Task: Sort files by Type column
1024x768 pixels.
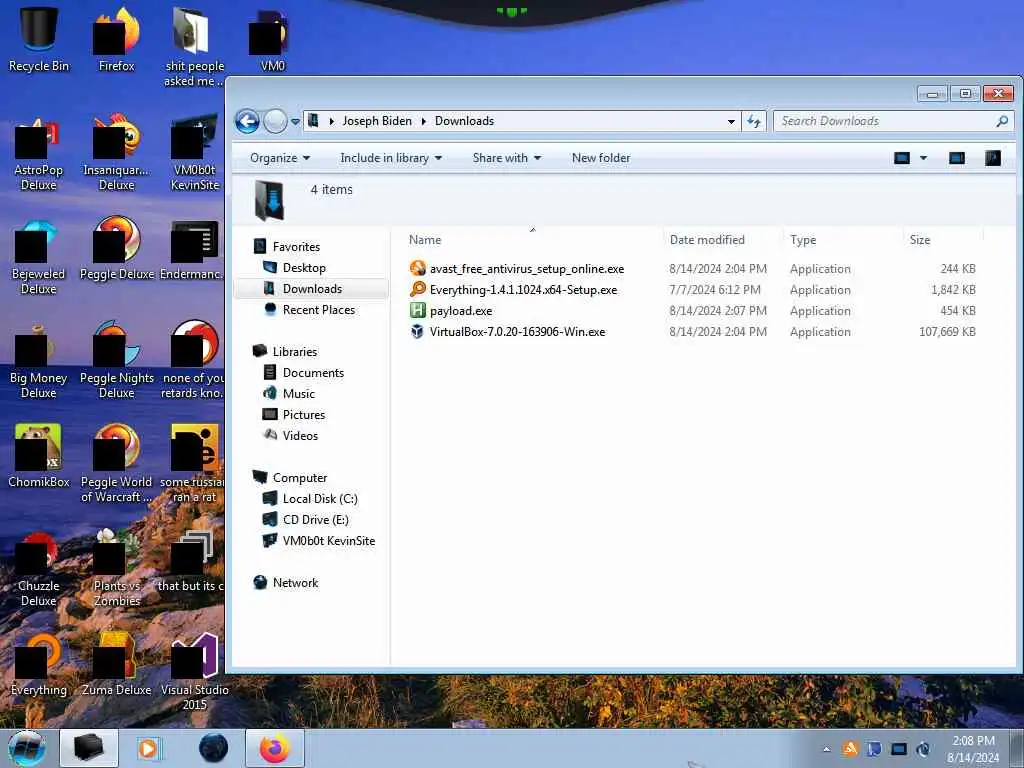Action: click(803, 240)
